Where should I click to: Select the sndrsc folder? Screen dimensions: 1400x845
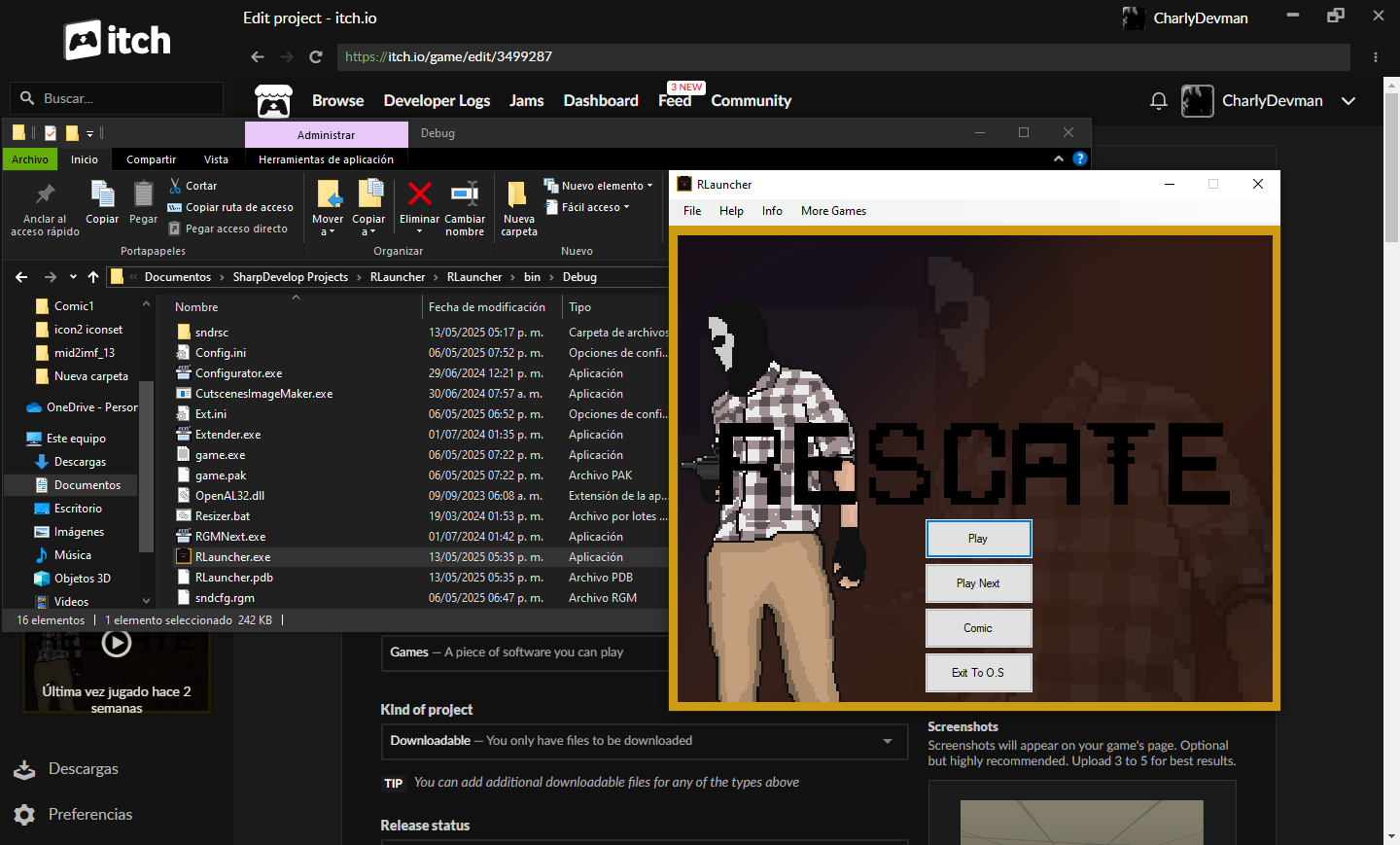pos(211,333)
